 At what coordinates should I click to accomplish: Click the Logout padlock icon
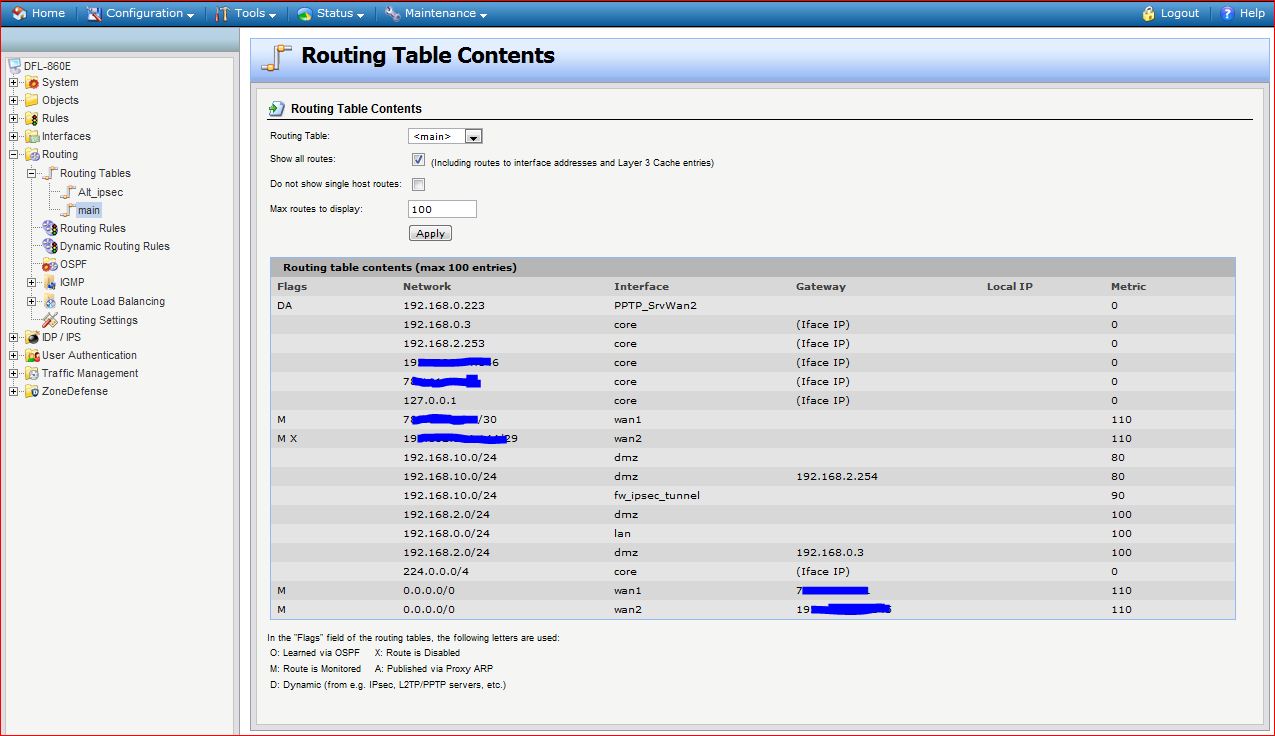coord(1149,13)
